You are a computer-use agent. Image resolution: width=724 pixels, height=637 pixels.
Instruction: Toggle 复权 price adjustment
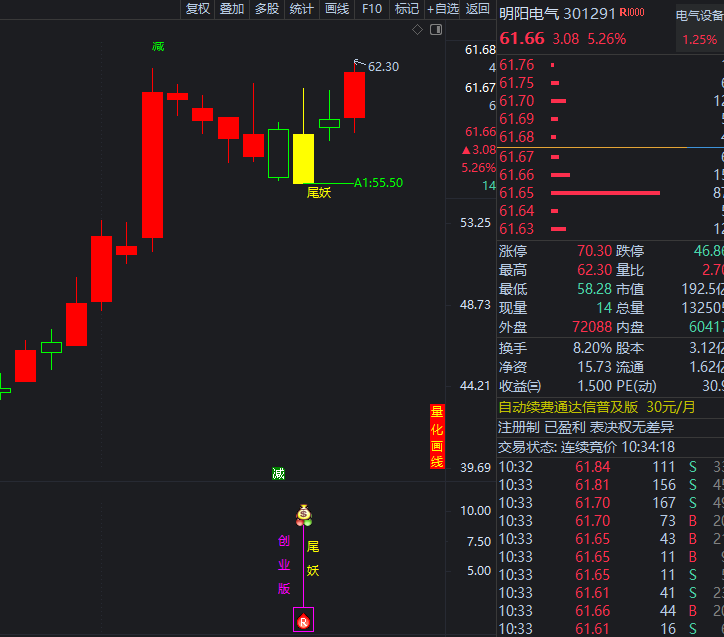pos(198,9)
